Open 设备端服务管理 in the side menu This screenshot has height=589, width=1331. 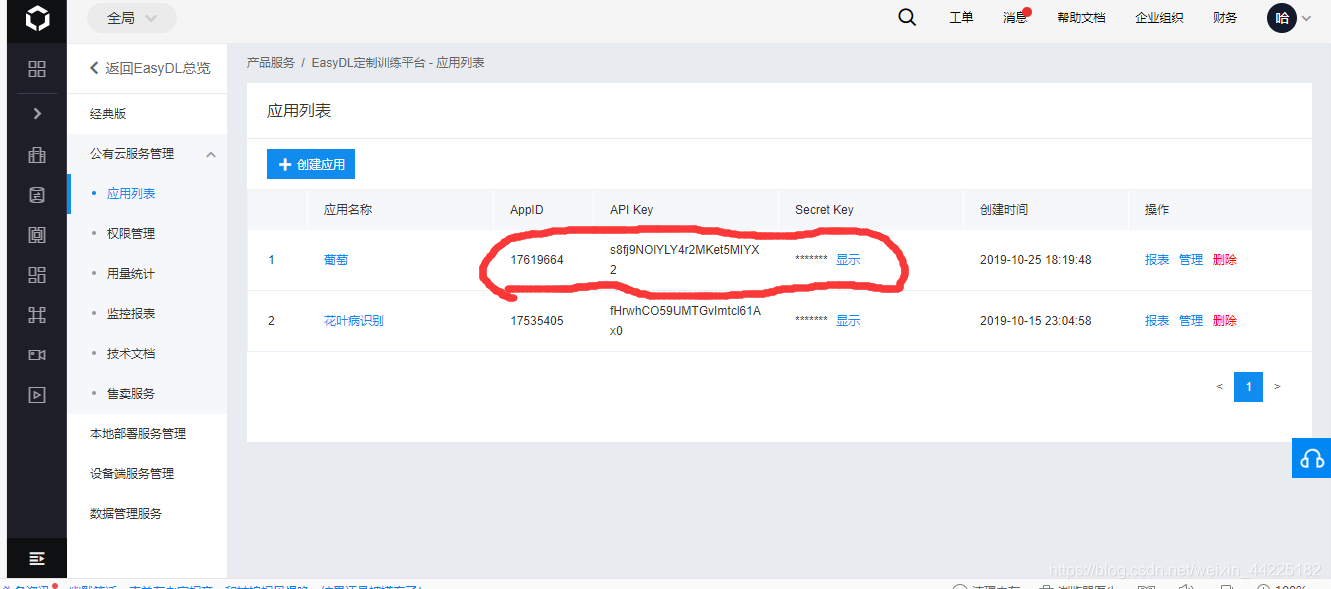point(132,474)
